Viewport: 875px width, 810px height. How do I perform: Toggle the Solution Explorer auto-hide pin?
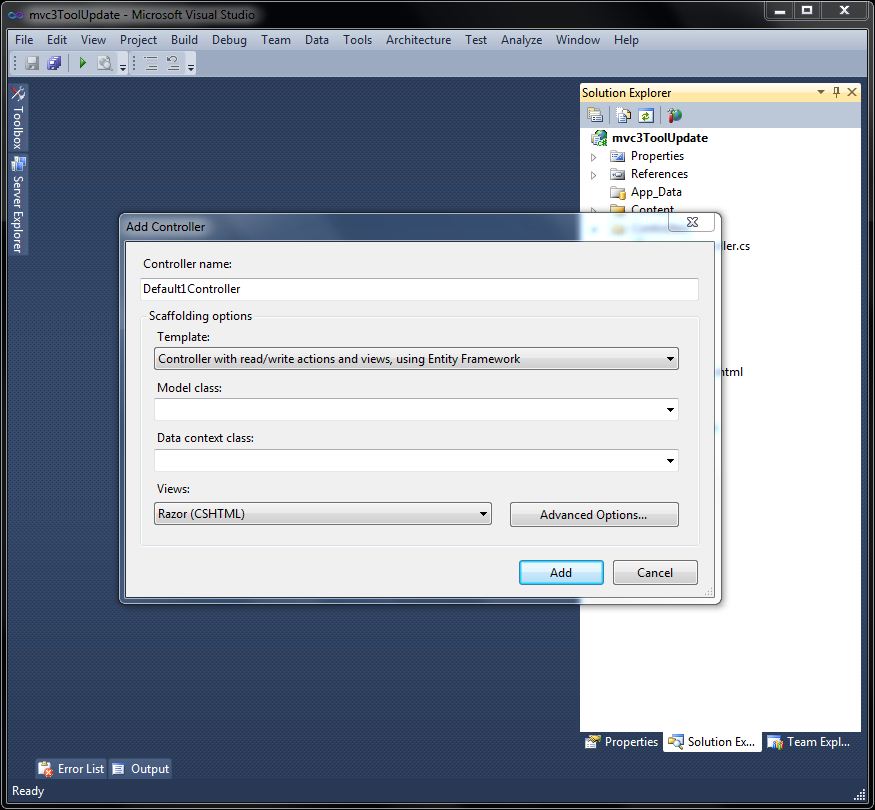point(836,92)
